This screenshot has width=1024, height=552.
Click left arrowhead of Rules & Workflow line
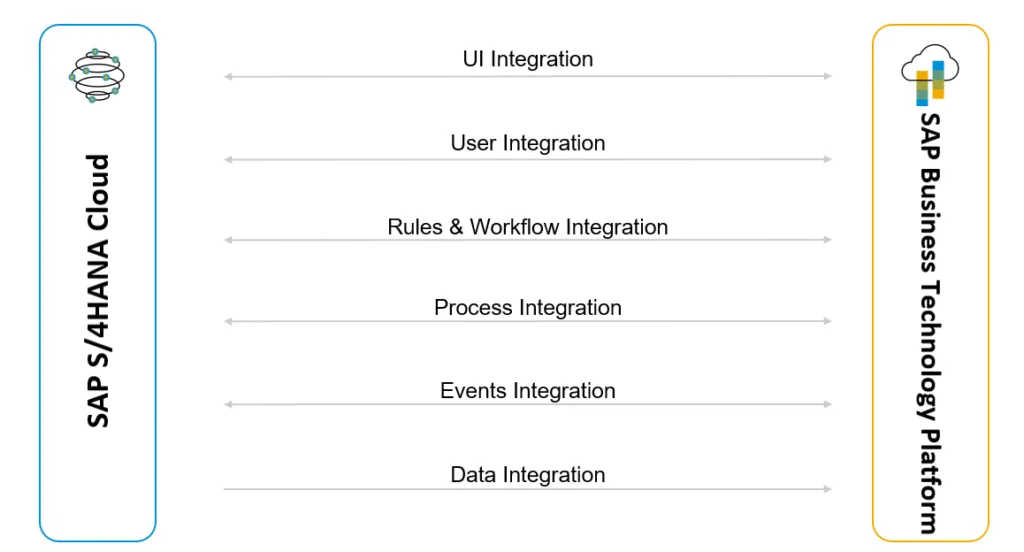point(228,240)
